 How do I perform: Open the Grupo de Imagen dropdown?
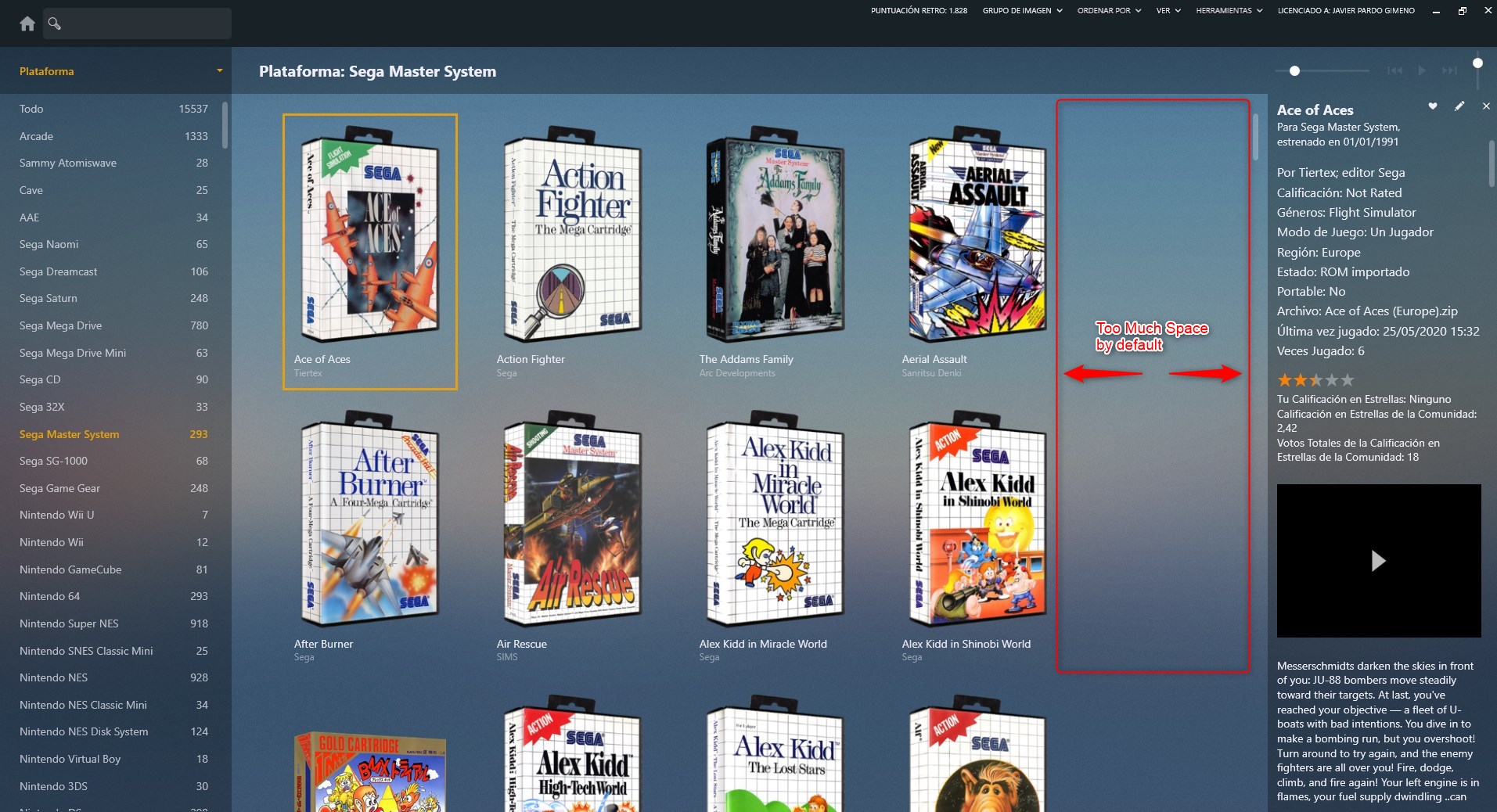[x=1022, y=11]
